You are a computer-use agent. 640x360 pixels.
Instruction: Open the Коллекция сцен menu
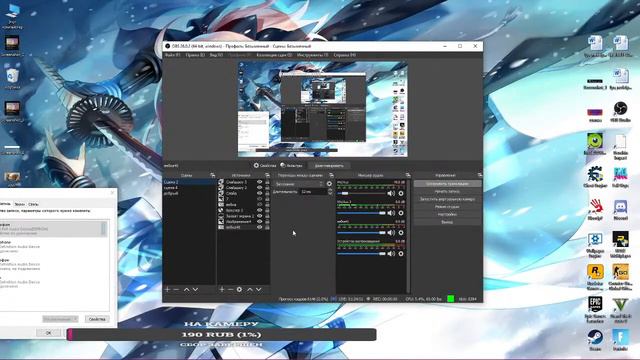[274, 55]
